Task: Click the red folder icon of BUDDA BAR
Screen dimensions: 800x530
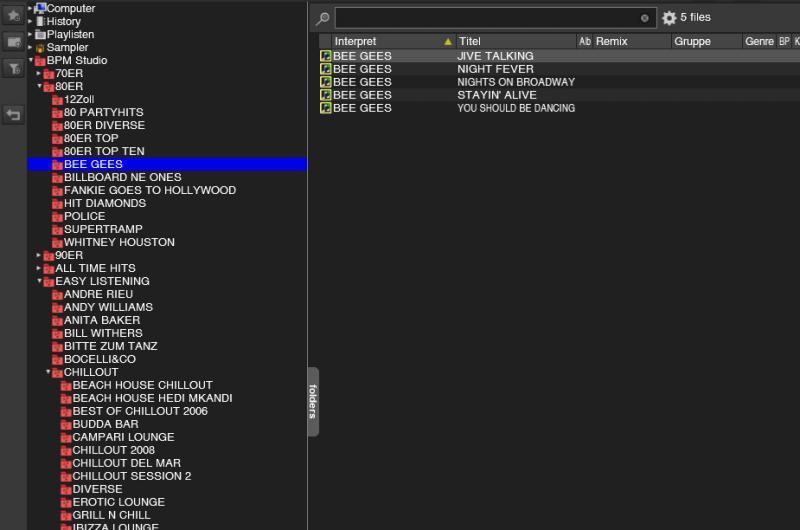Action: tap(66, 424)
